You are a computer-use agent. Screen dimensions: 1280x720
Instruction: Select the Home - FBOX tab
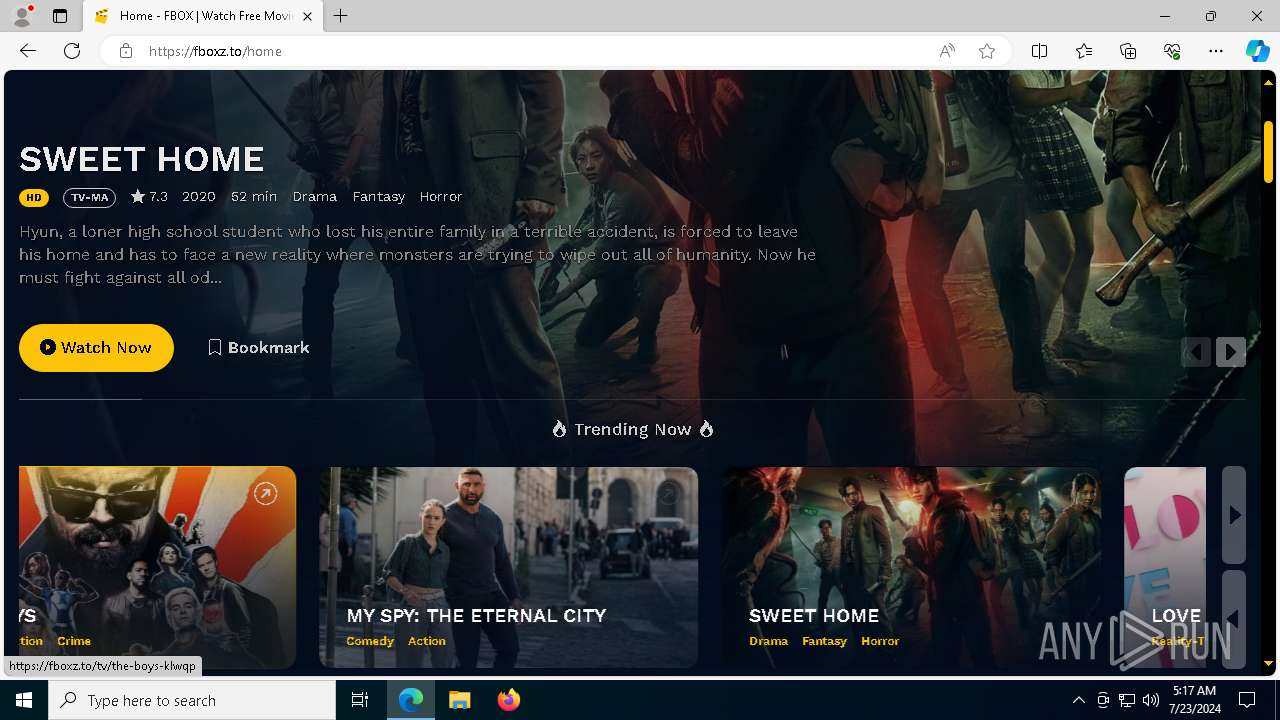(204, 16)
